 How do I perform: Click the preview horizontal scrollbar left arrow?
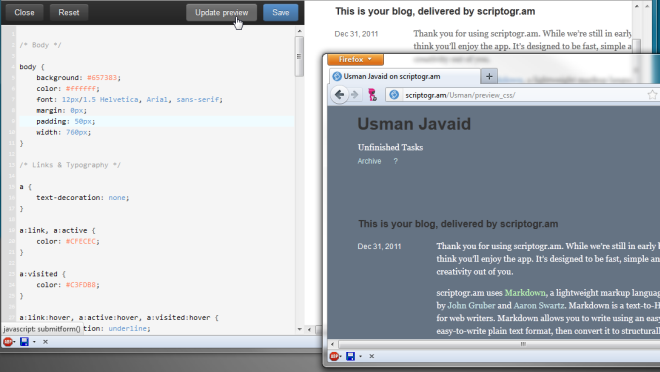point(333,344)
